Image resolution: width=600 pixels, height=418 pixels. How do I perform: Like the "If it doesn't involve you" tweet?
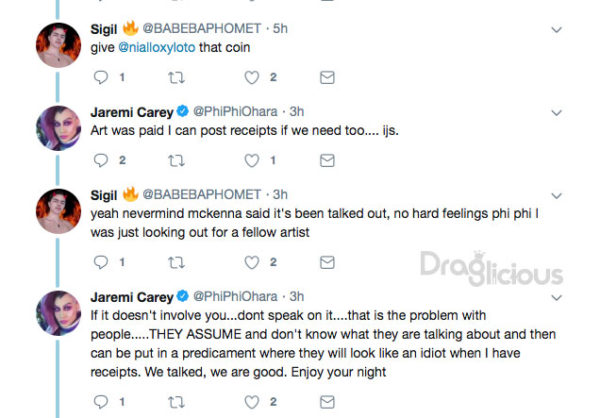253,401
